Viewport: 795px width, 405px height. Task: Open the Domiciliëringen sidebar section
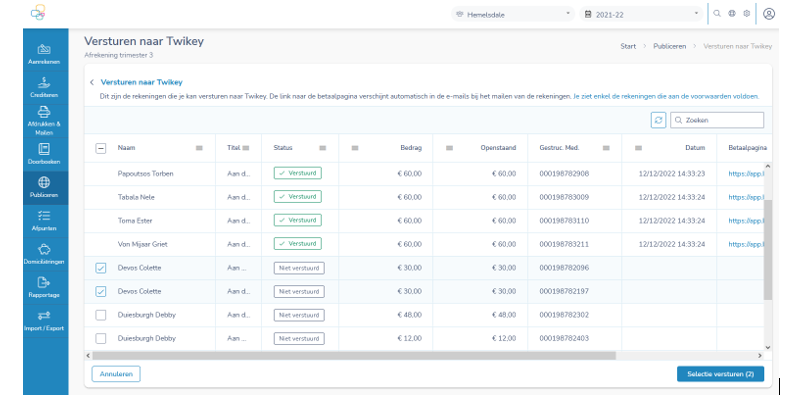tap(44, 254)
